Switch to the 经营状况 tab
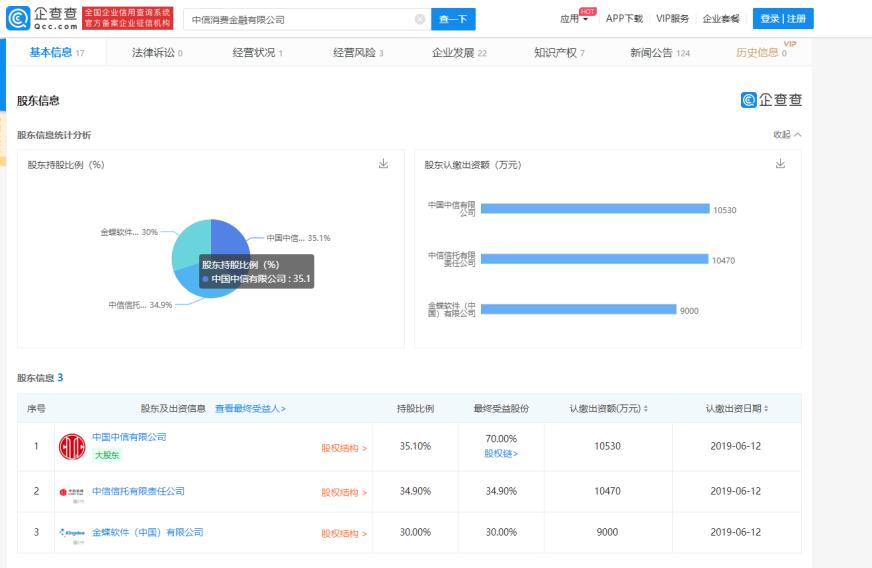 [257, 52]
